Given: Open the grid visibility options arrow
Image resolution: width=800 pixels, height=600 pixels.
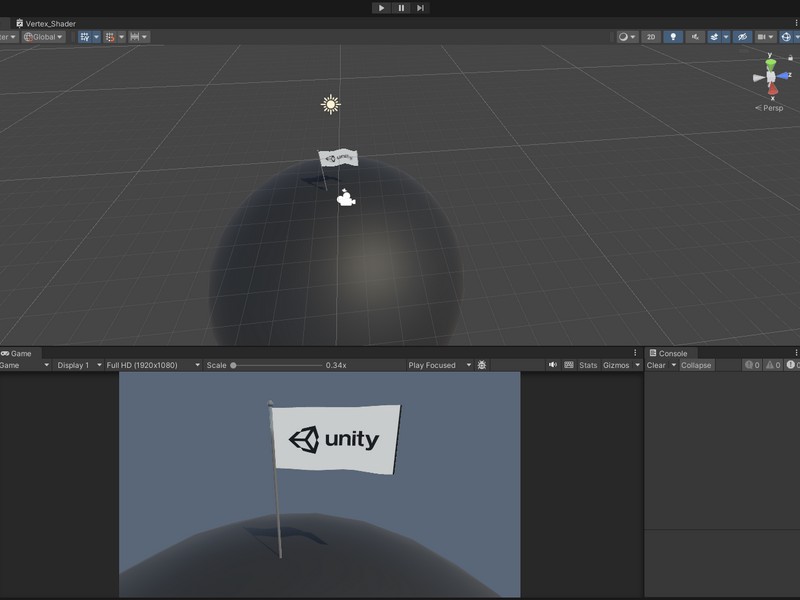Looking at the screenshot, I should [x=96, y=37].
